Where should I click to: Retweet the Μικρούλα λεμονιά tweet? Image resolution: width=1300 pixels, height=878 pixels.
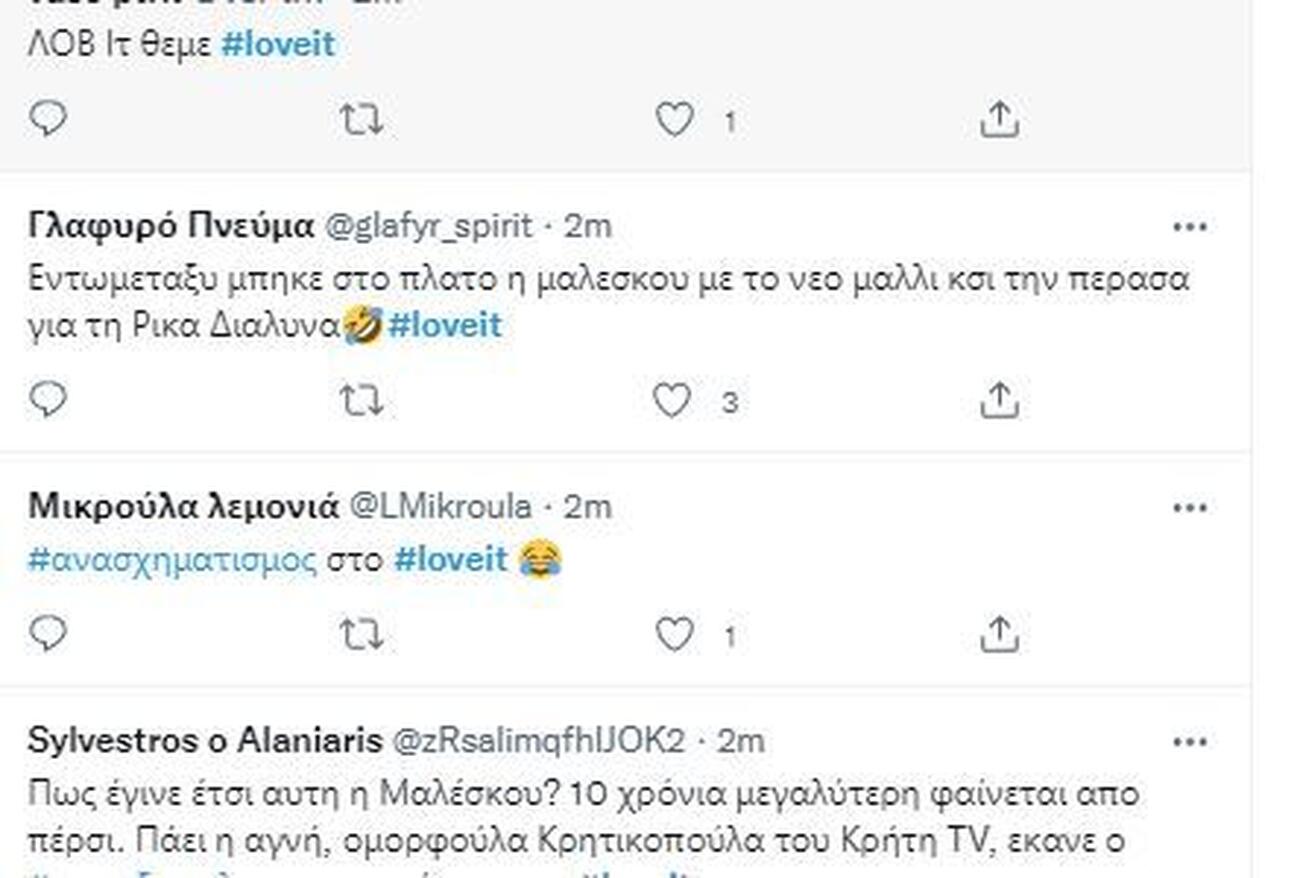[360, 636]
